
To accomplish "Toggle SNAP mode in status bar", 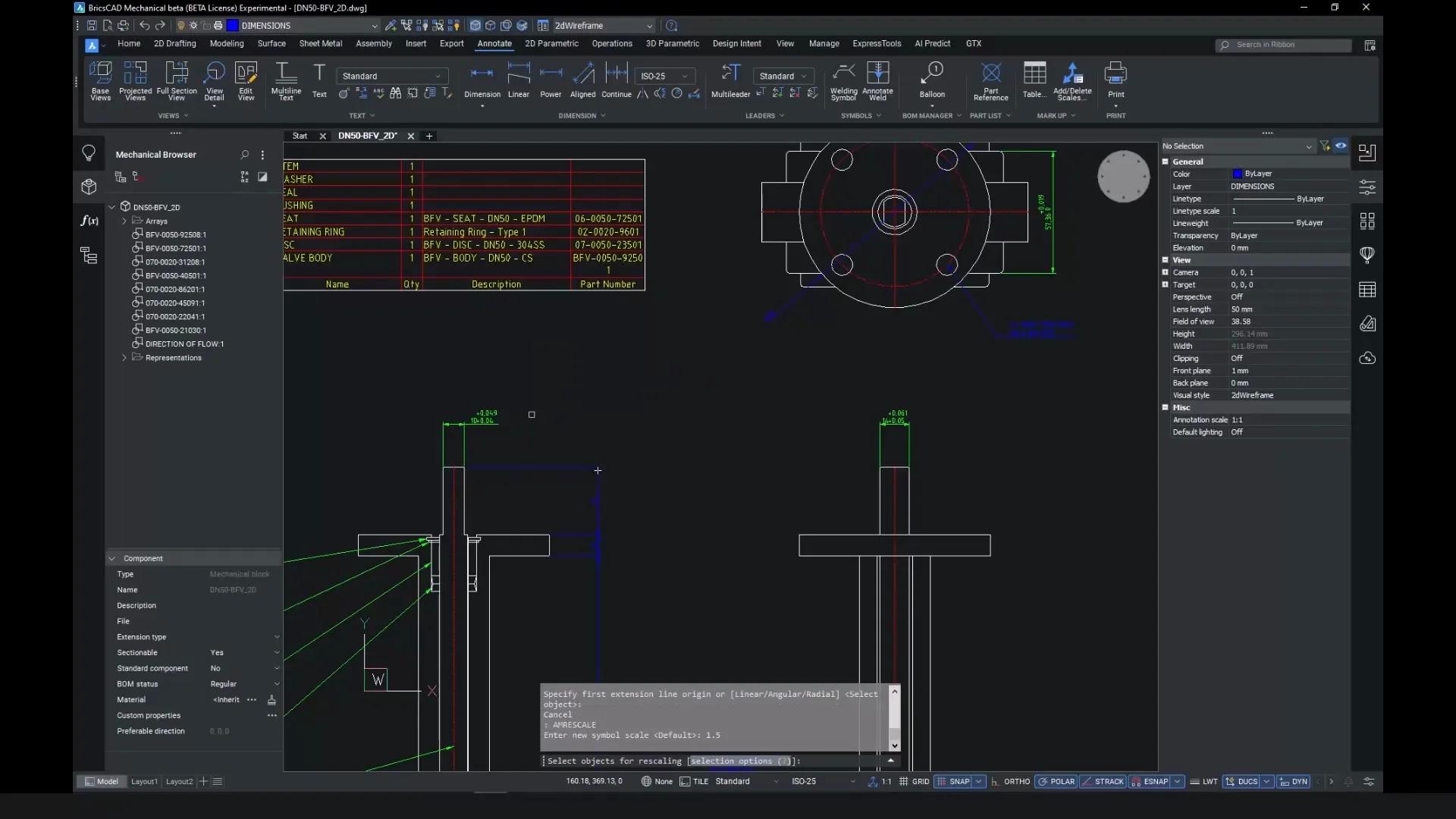I will click(953, 781).
